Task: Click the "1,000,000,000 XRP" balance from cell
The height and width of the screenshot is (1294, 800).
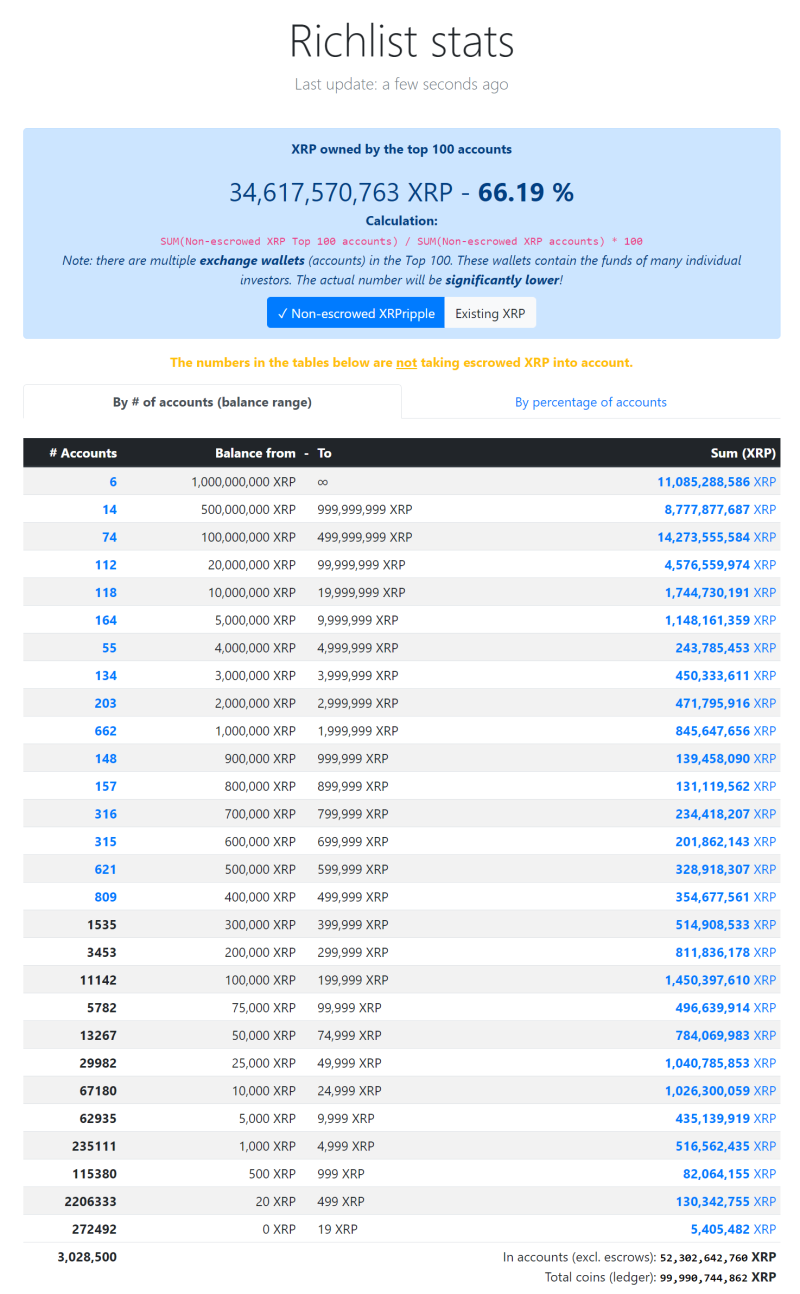Action: pos(243,482)
